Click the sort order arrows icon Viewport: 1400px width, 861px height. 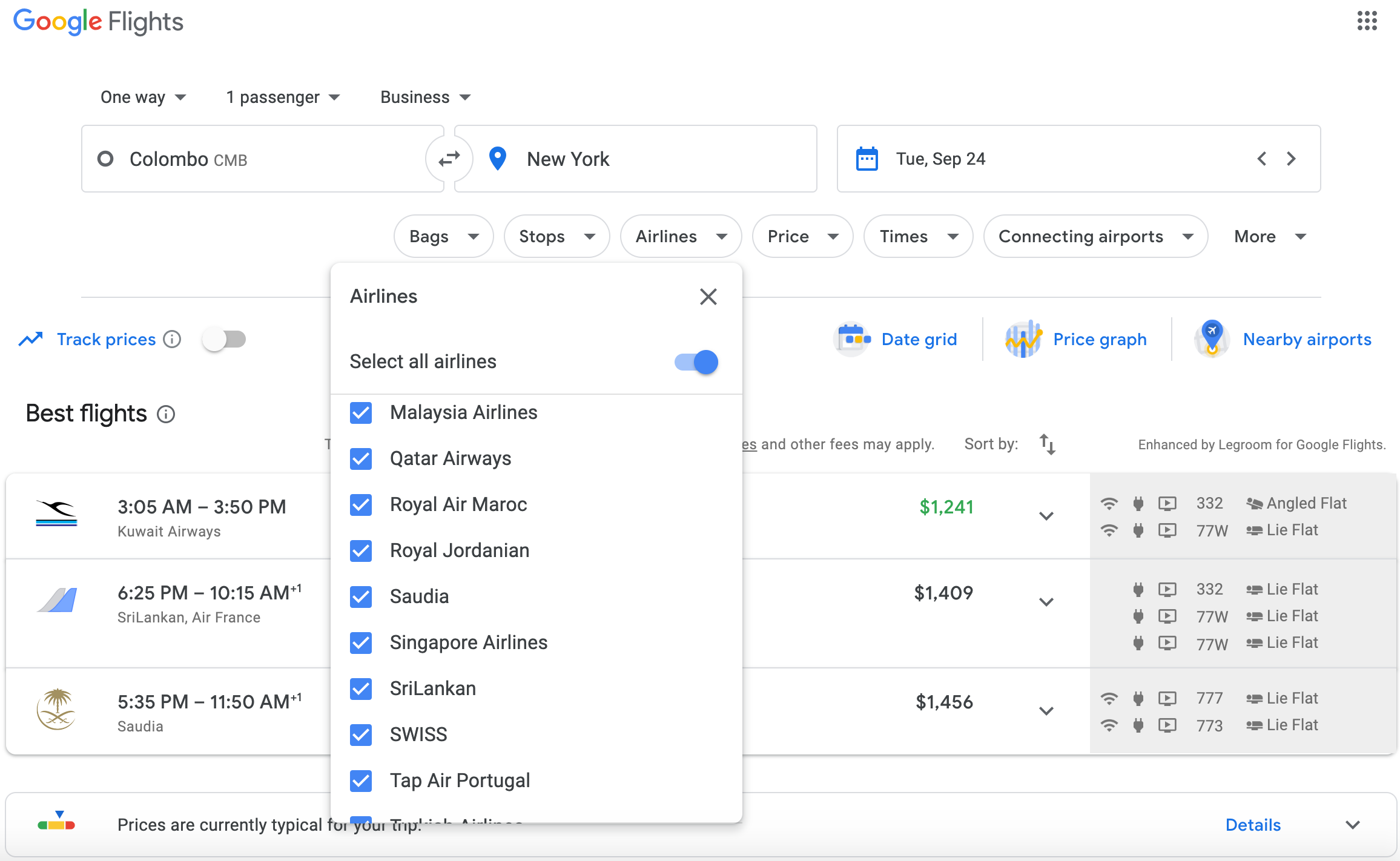(x=1047, y=444)
